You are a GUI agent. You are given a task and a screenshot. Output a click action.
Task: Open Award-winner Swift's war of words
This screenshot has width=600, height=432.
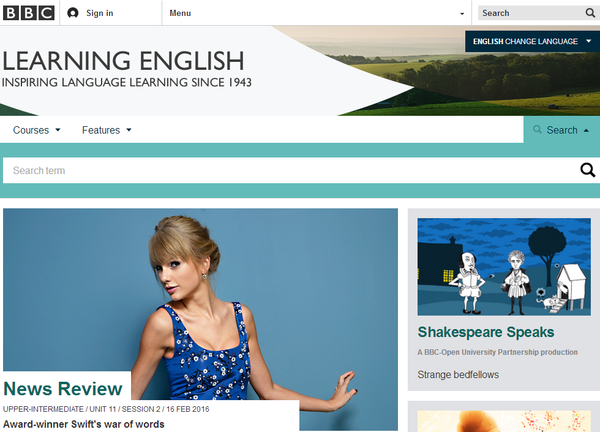coord(84,424)
